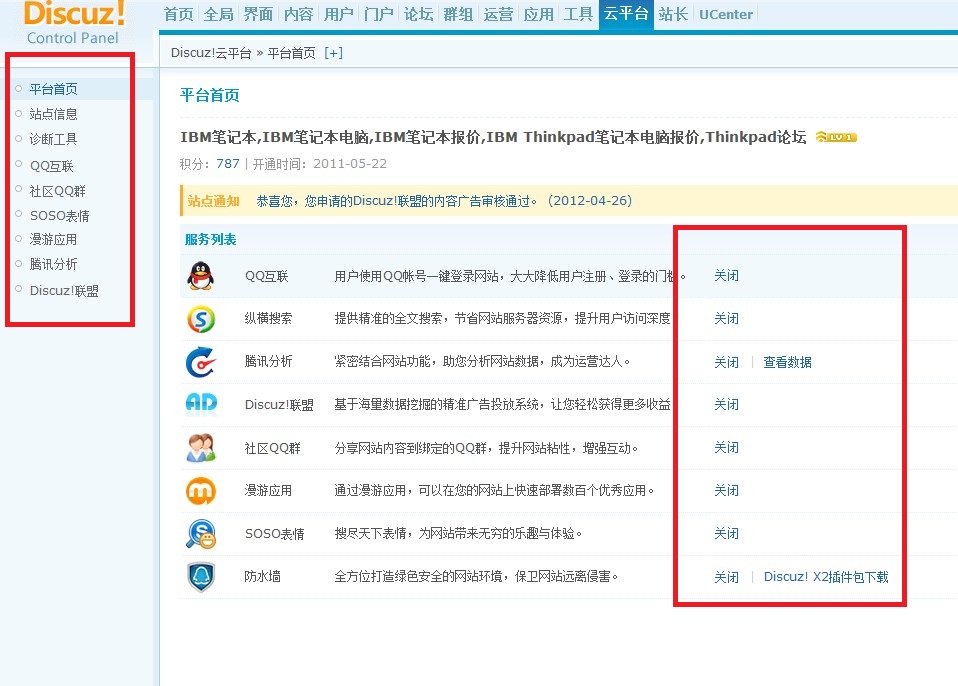The image size is (958, 686).
Task: Open the 站长 top menu
Action: pyautogui.click(x=673, y=14)
